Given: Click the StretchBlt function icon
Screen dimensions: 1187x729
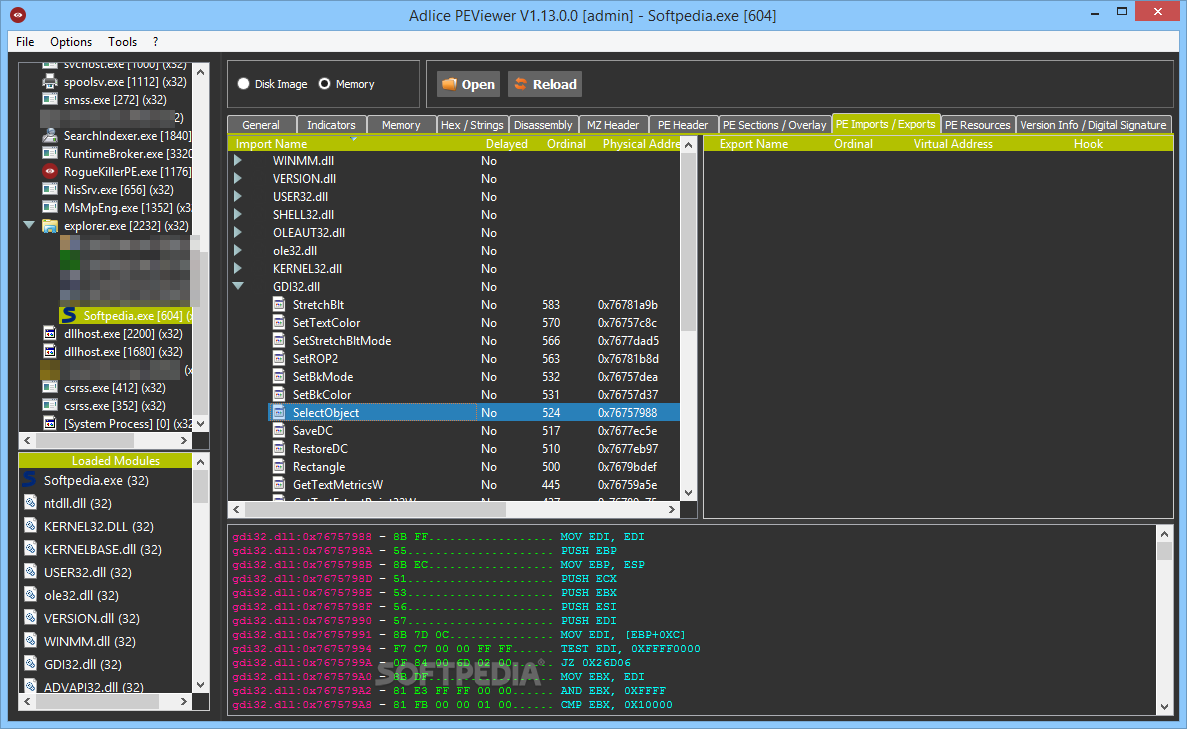Looking at the screenshot, I should click(x=279, y=304).
